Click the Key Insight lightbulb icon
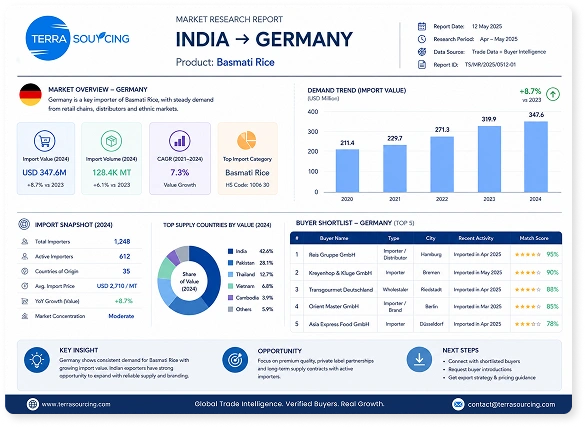 (x=37, y=360)
